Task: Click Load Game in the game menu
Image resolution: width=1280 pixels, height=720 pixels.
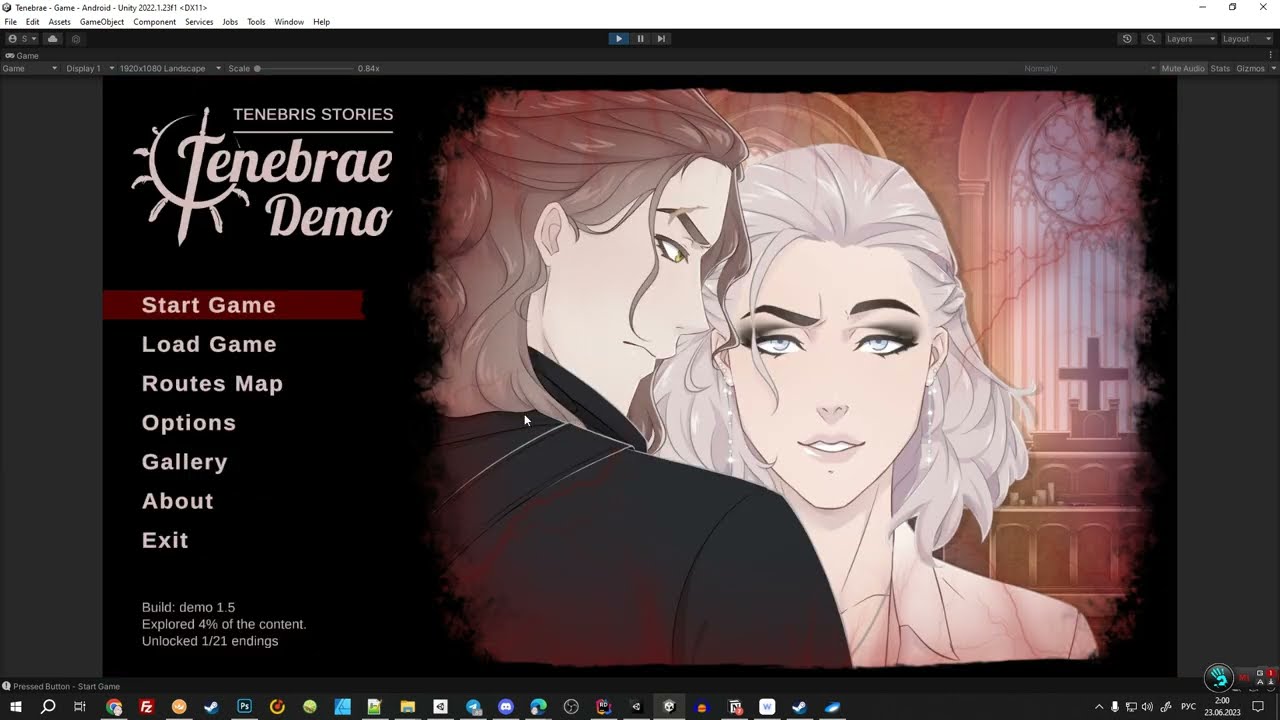Action: point(209,344)
